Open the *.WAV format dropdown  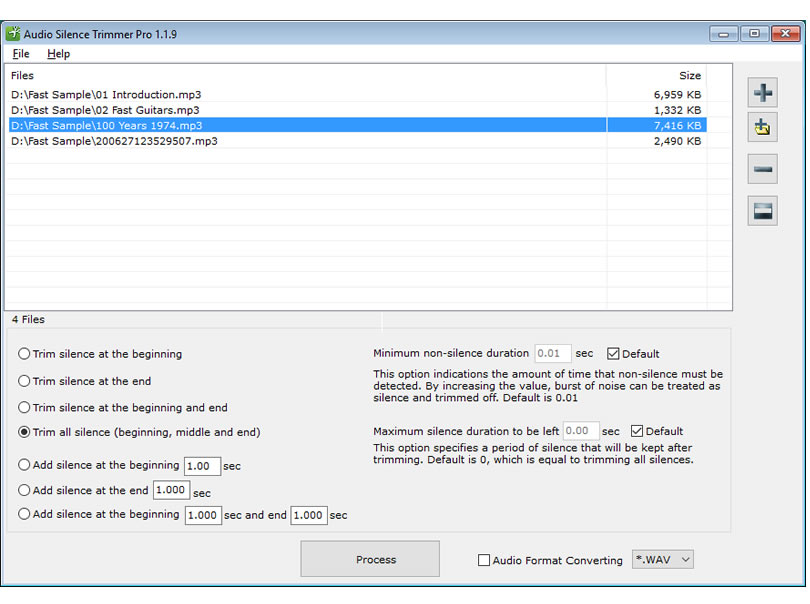tap(662, 560)
